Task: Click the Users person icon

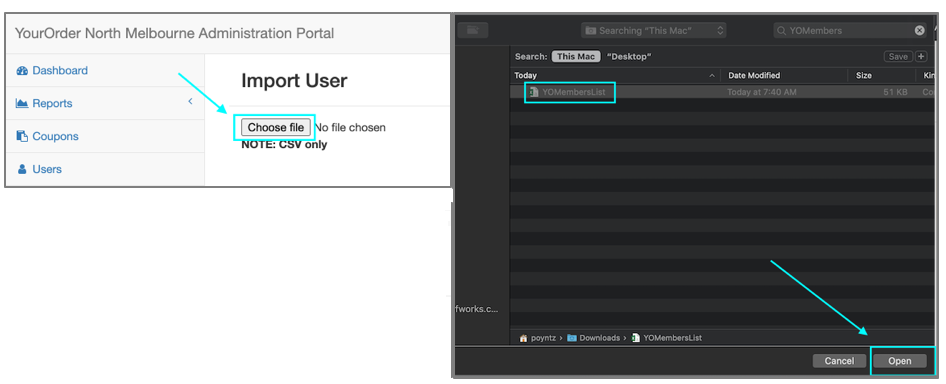Action: click(22, 169)
